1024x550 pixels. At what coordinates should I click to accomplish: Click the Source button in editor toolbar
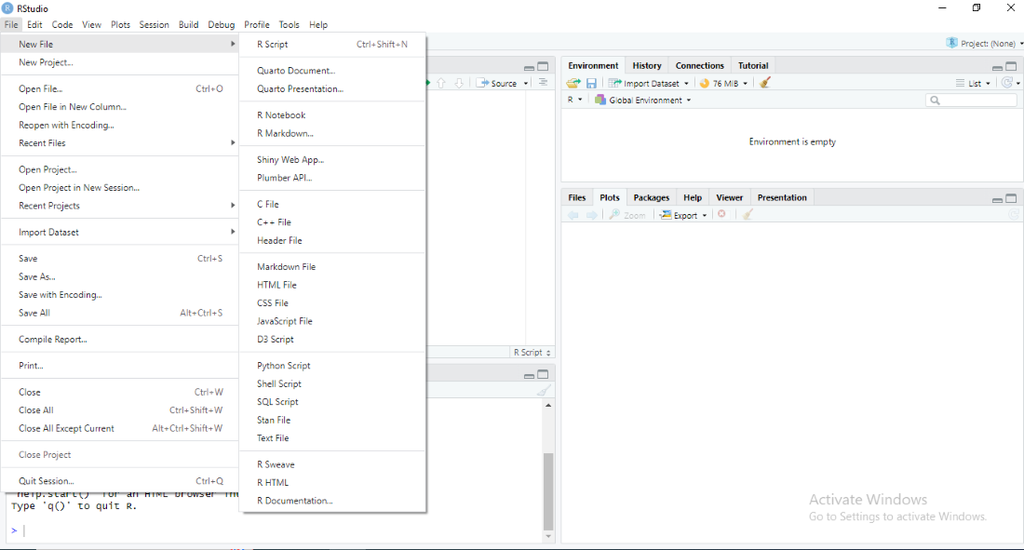coord(497,83)
